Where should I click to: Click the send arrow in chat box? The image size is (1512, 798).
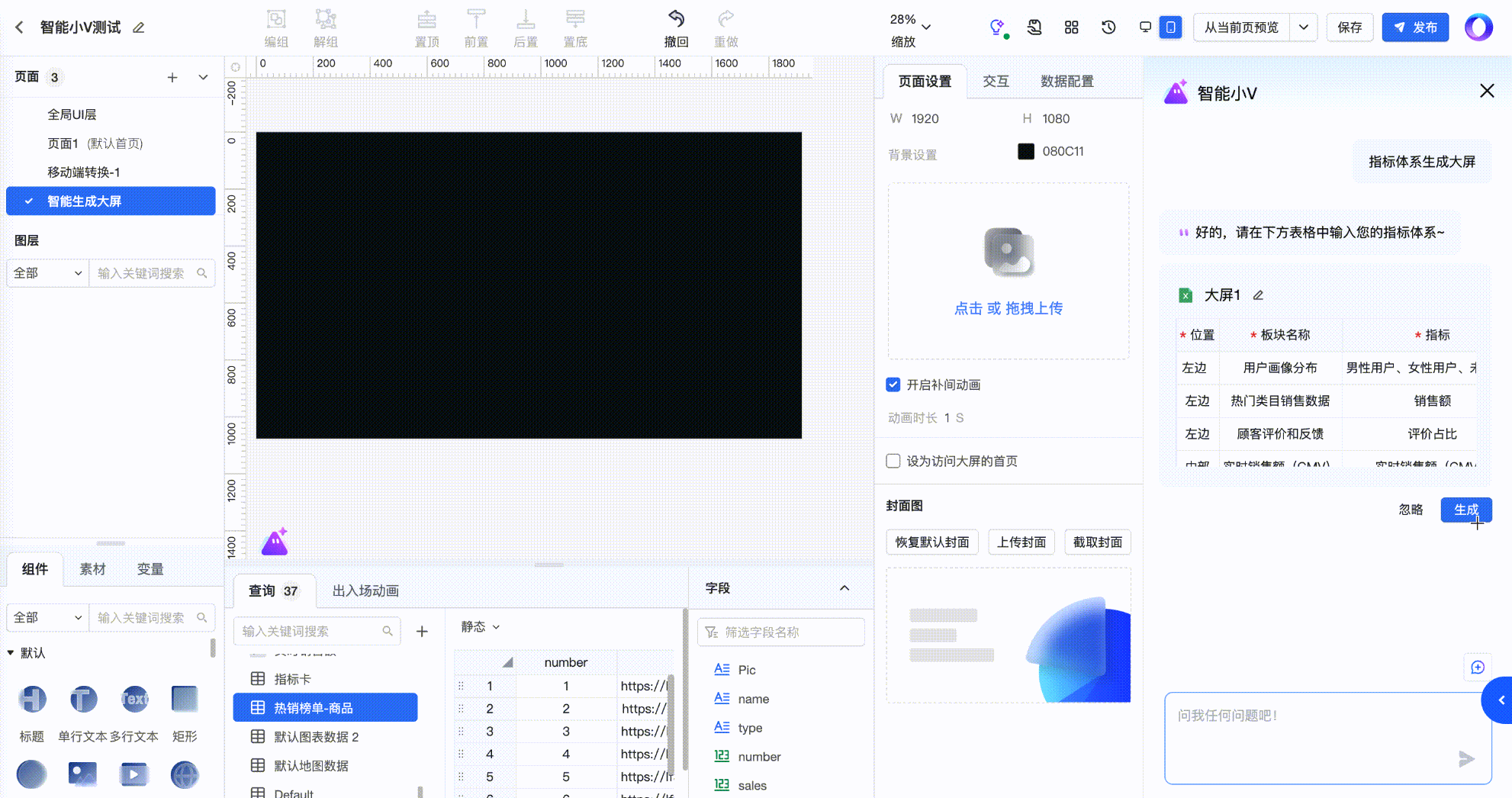[x=1465, y=758]
